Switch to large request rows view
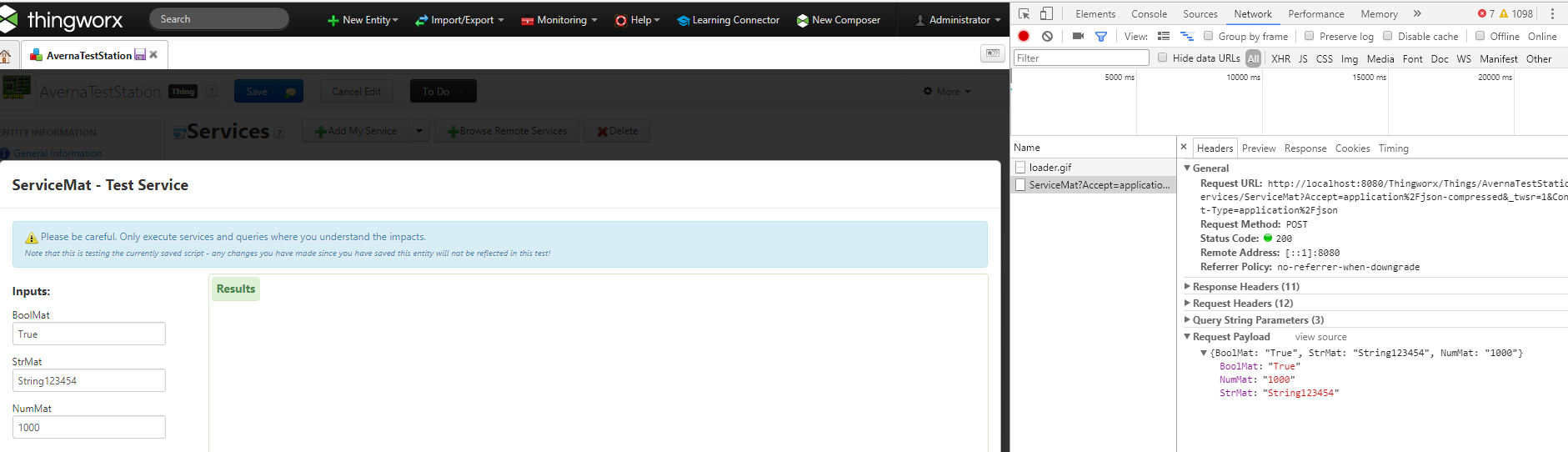This screenshot has width=1568, height=452. click(1164, 36)
